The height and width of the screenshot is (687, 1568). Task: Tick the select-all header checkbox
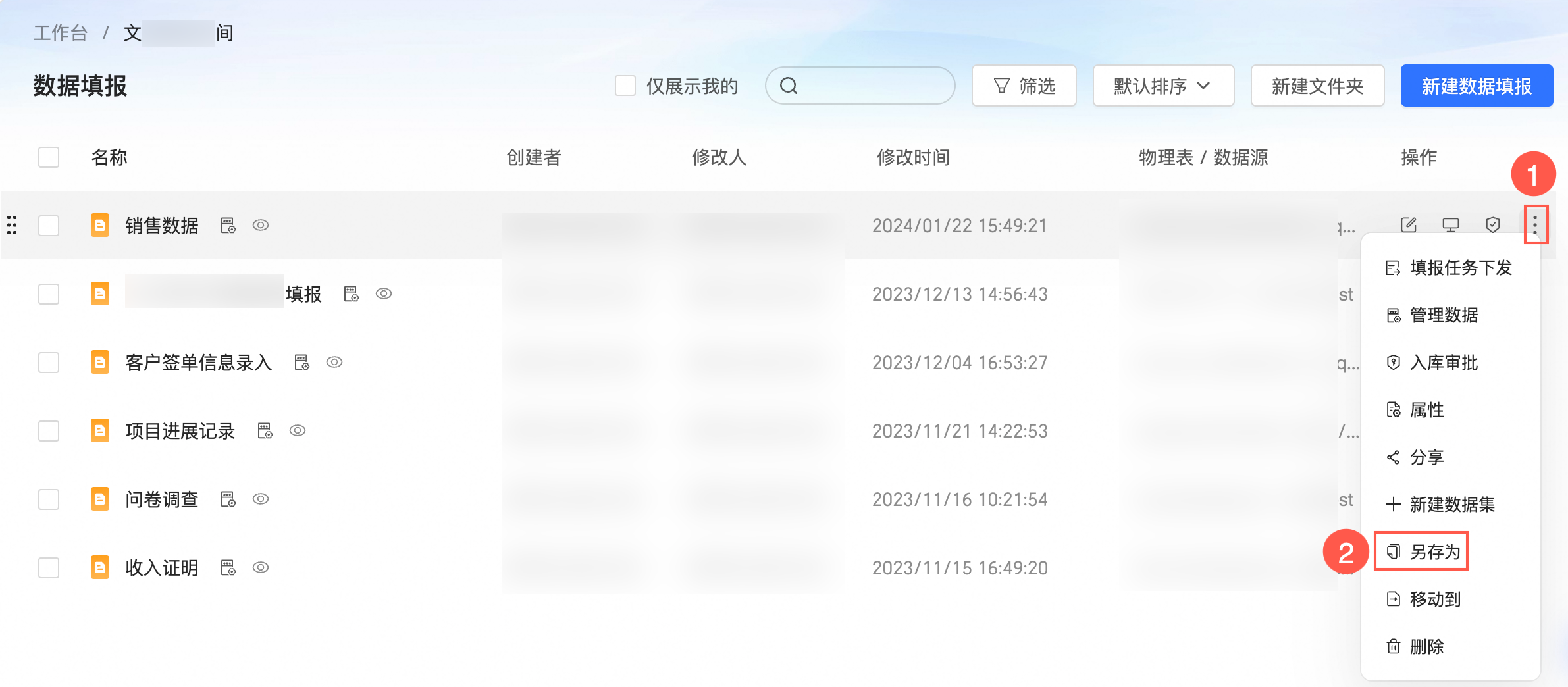click(49, 157)
